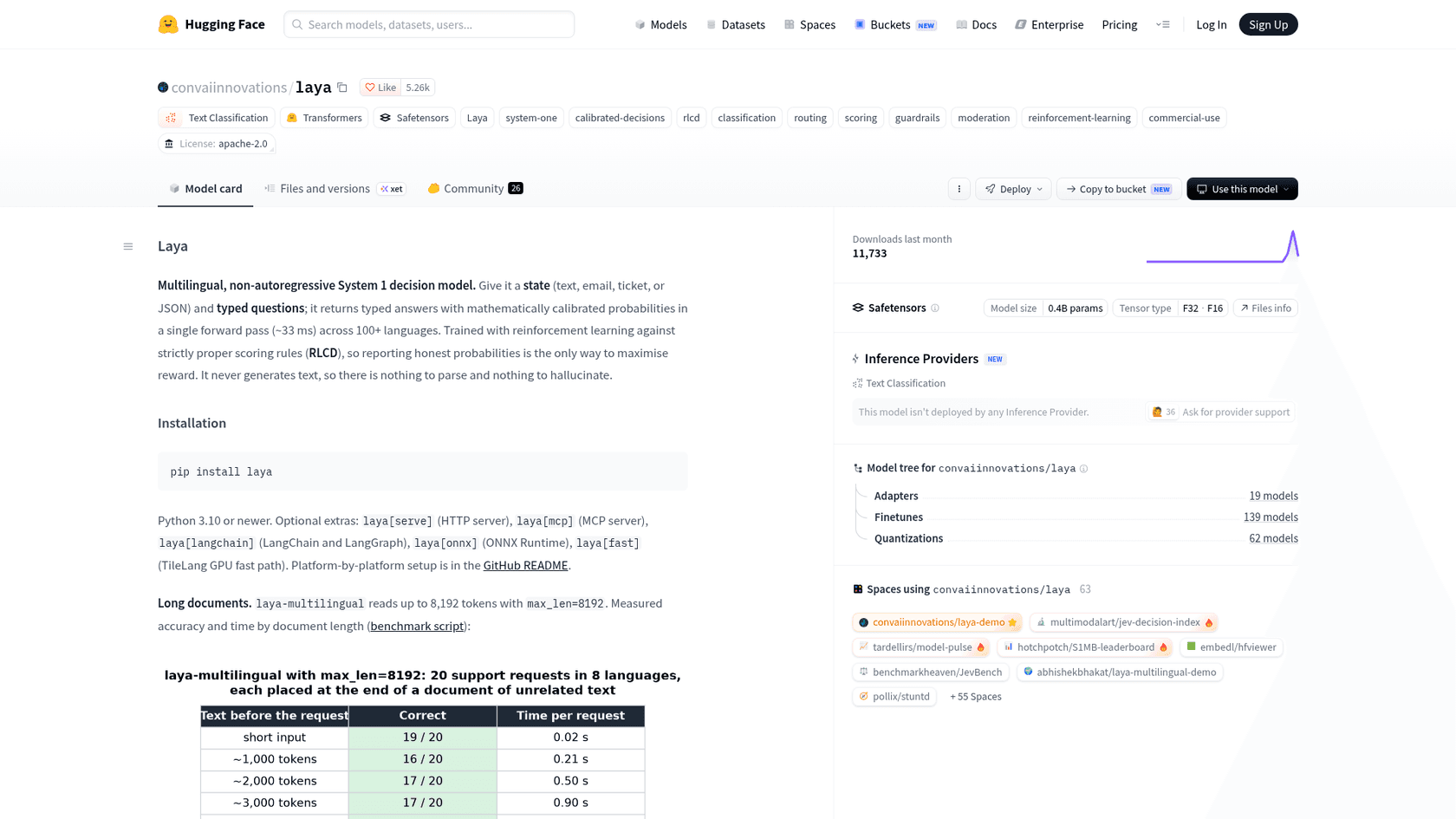
Task: Open the three-dot more options menu
Action: click(959, 189)
